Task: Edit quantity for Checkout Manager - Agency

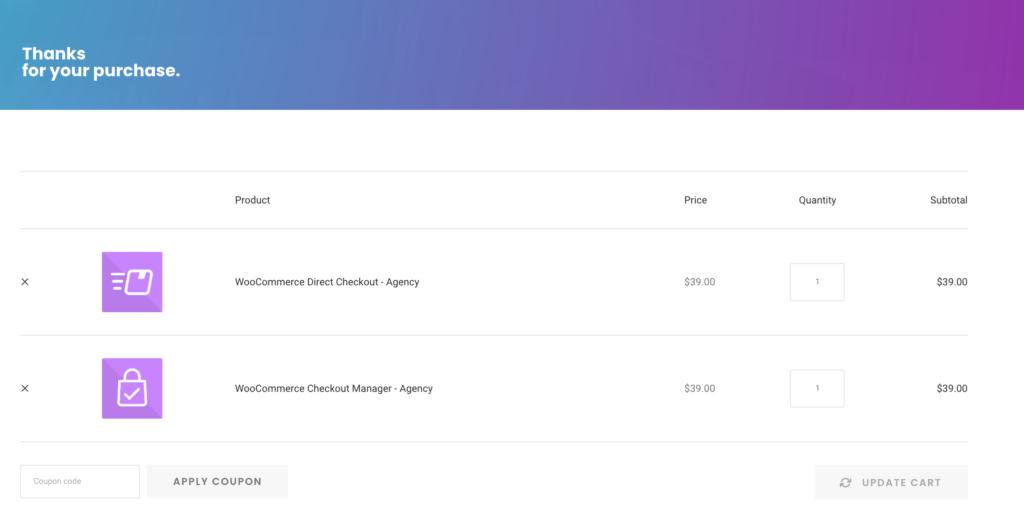Action: click(817, 388)
